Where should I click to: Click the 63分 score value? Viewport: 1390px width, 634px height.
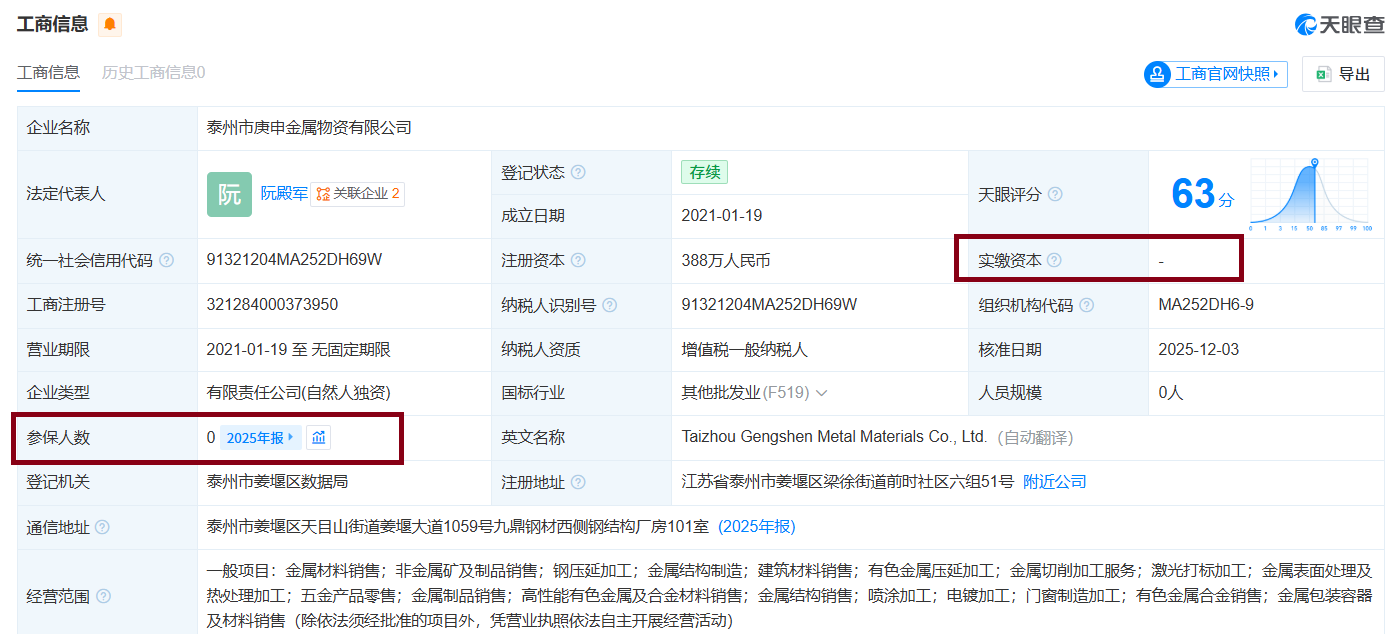(1203, 194)
